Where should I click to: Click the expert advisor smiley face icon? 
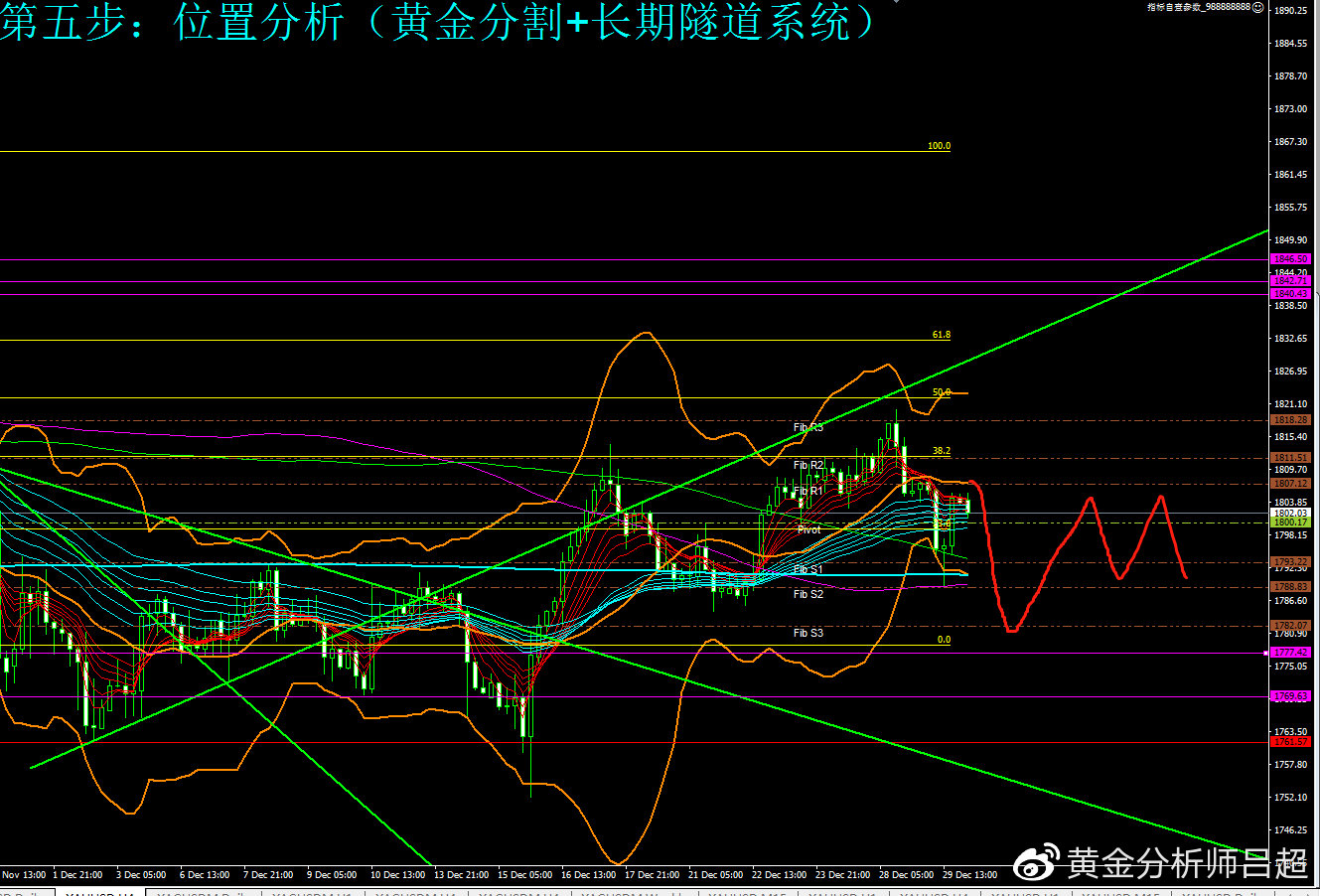pos(1257,7)
